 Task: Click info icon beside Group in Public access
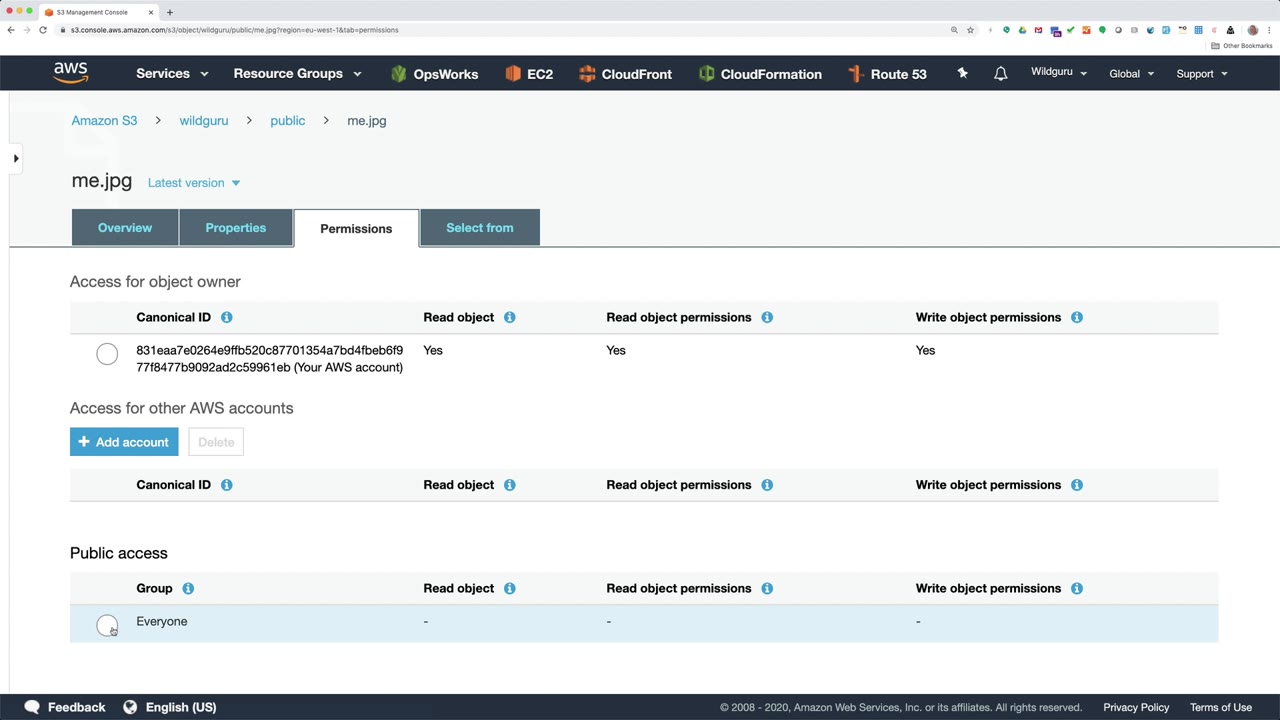point(188,588)
